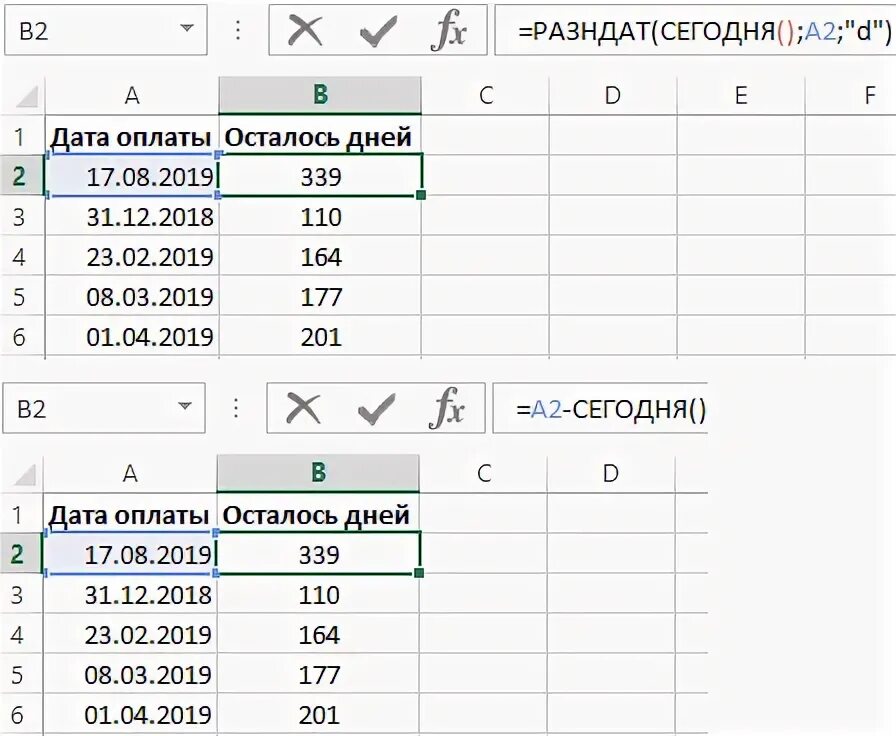This screenshot has height=736, width=896.
Task: Click upper formula bar resize dots handle
Action: tap(238, 30)
